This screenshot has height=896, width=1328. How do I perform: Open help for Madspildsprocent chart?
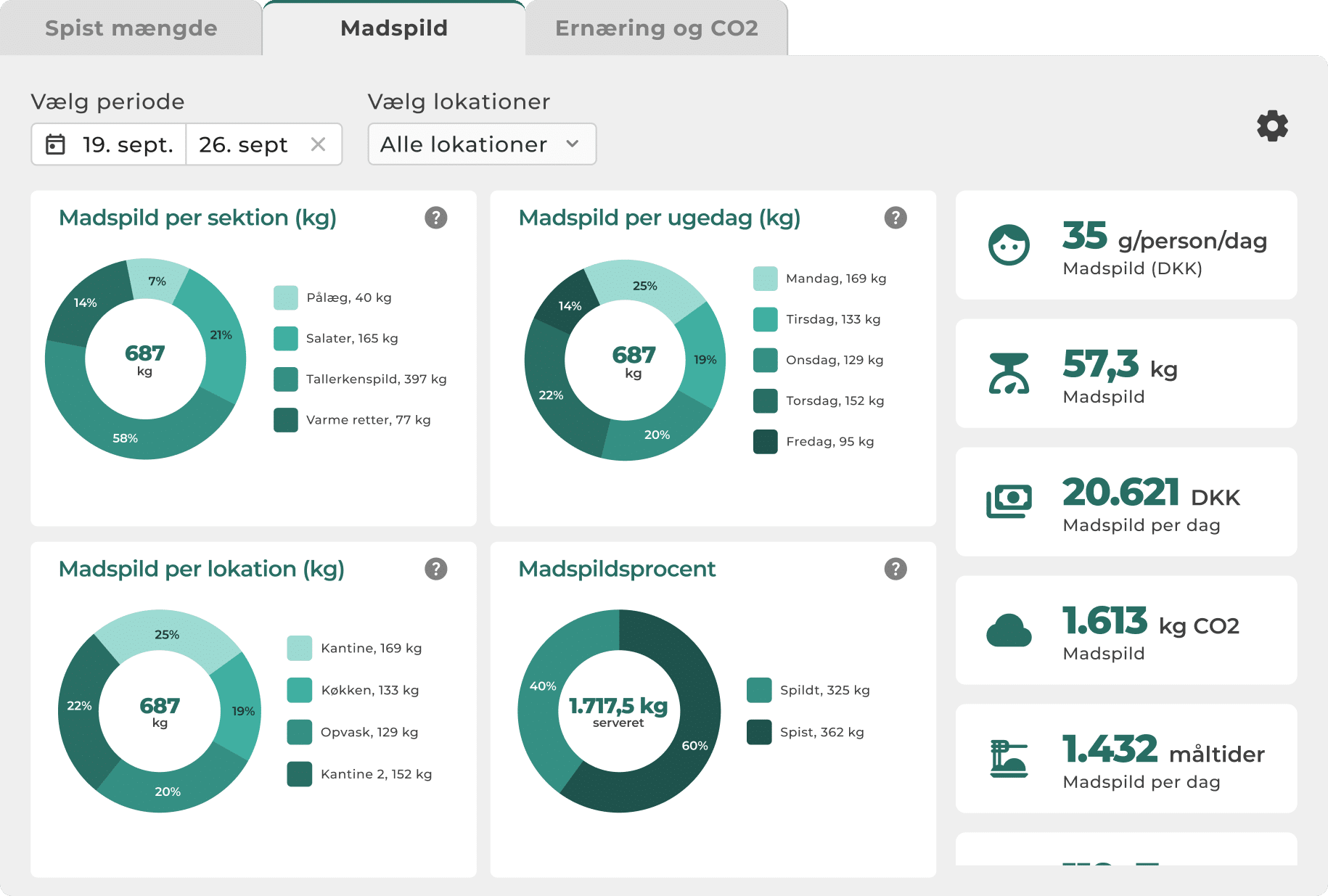[895, 569]
